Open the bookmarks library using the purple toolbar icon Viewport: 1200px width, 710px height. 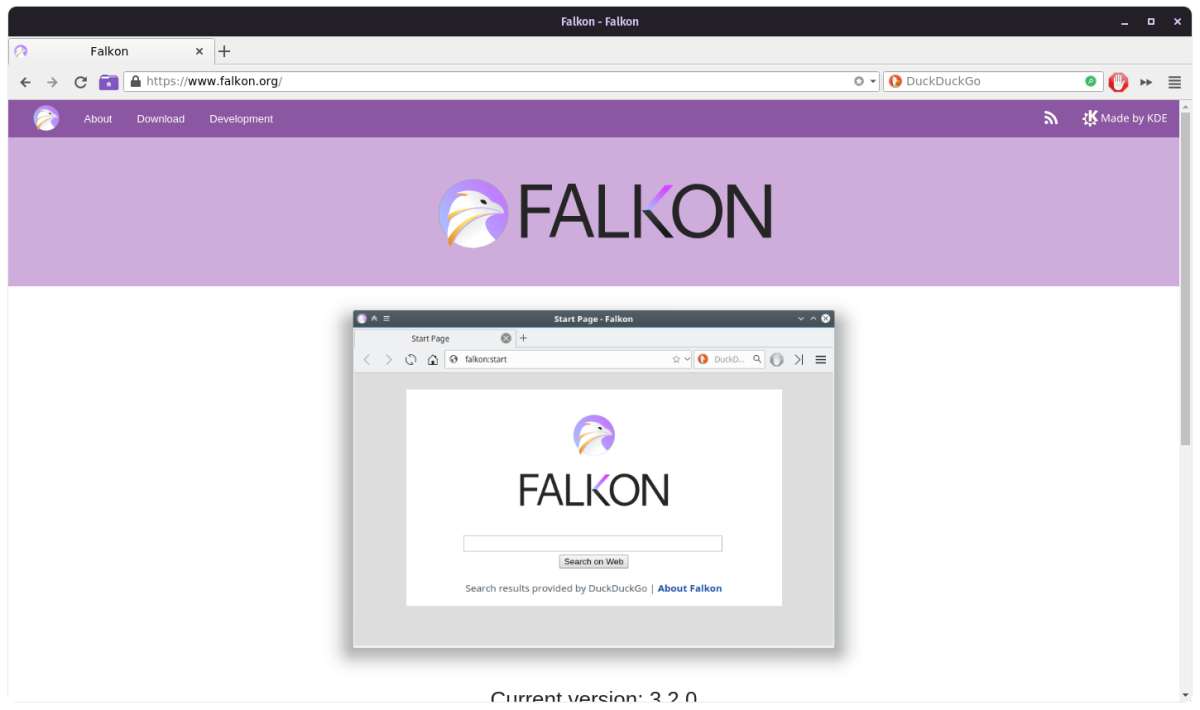click(108, 82)
